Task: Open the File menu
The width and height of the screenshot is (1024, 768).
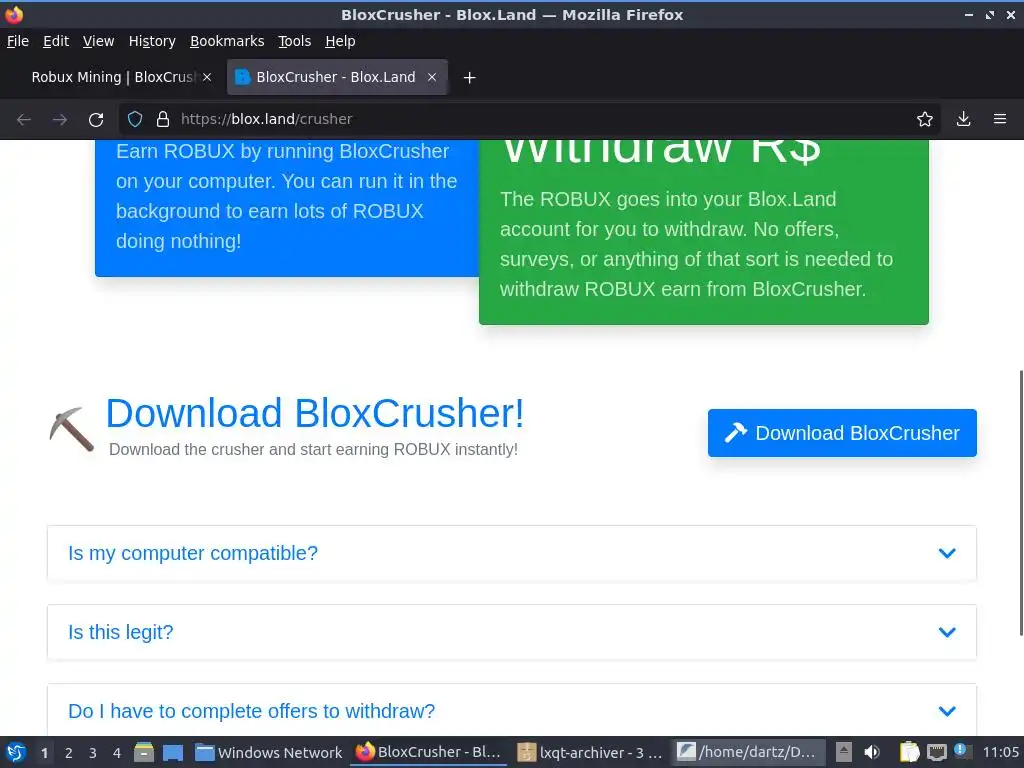Action: tap(18, 41)
